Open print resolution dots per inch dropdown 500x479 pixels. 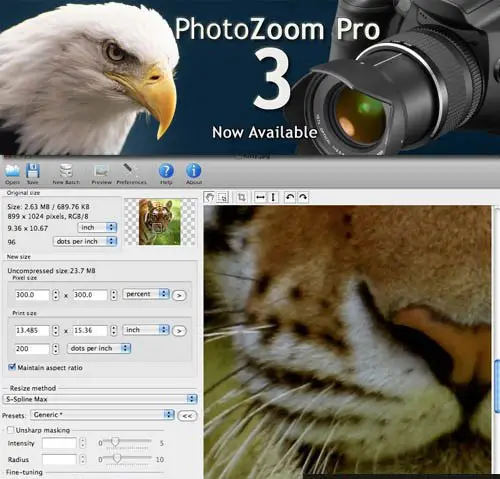pyautogui.click(x=99, y=349)
